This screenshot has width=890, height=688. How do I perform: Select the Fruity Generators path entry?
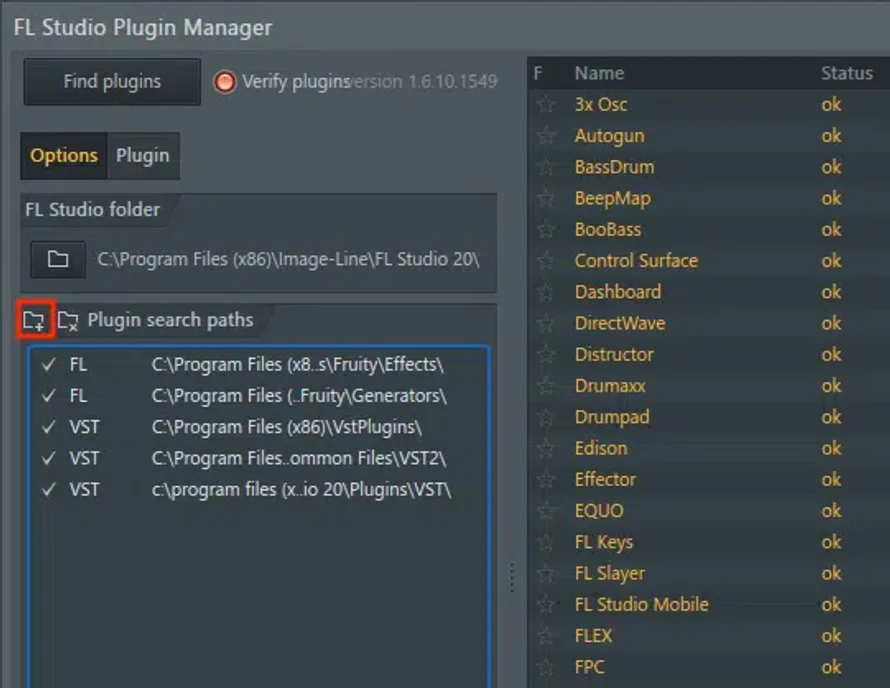tap(298, 396)
